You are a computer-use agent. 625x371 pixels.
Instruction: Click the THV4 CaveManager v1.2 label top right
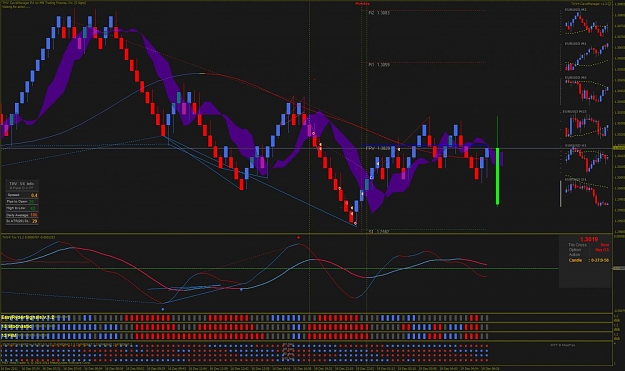(590, 4)
